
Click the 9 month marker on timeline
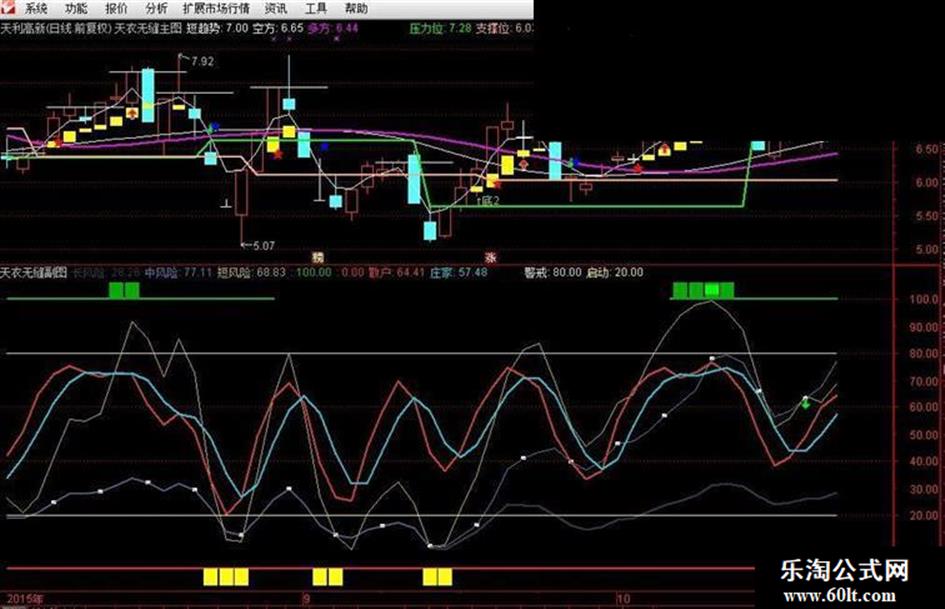pyautogui.click(x=307, y=599)
